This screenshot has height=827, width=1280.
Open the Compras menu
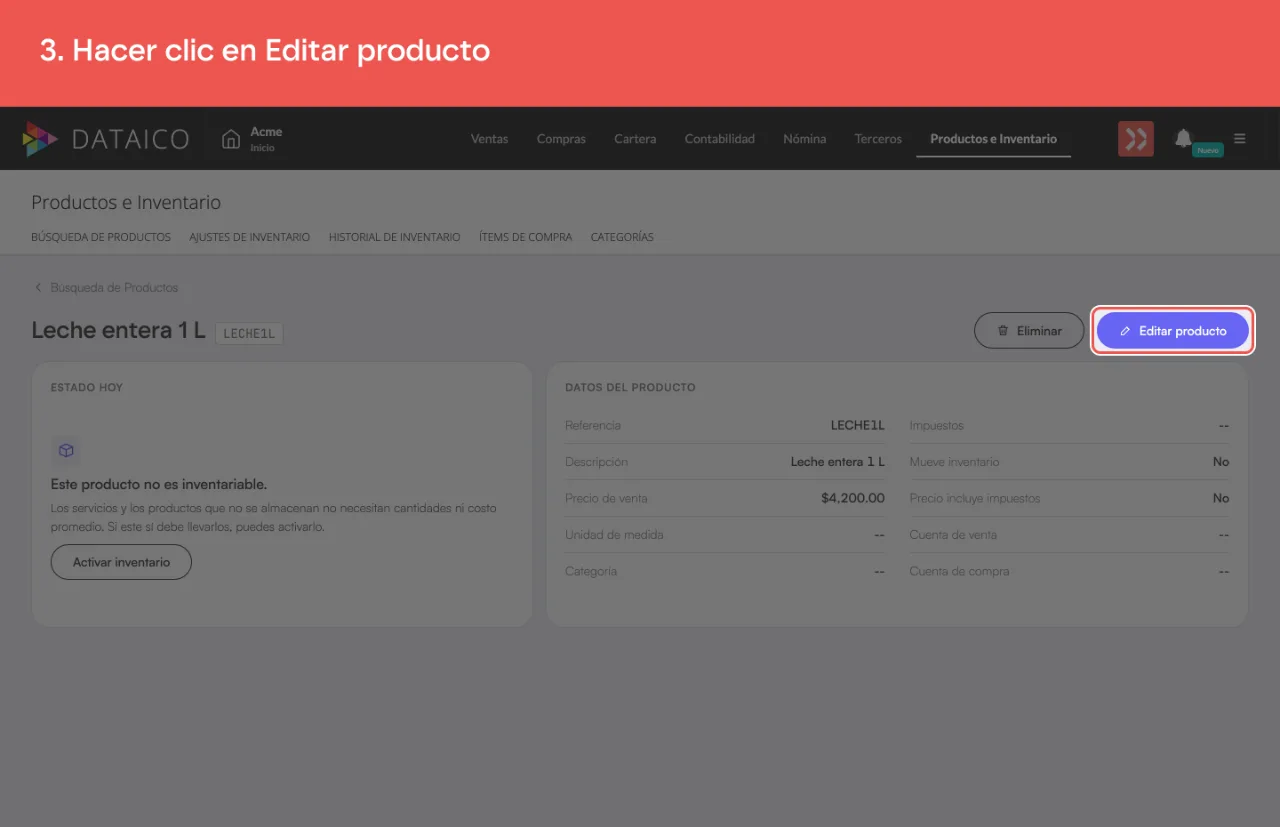coord(561,139)
